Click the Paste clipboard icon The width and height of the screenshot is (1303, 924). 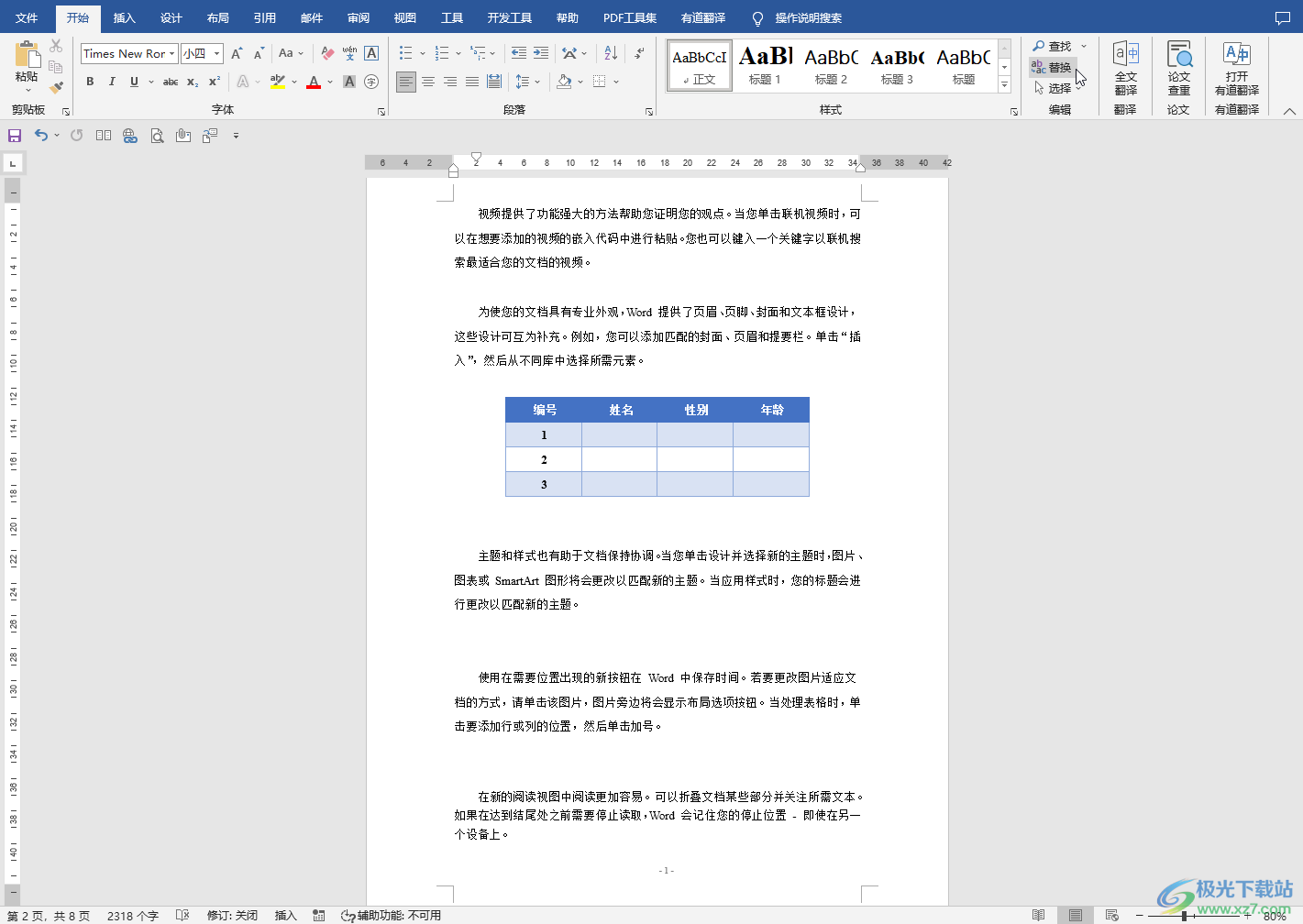[27, 55]
